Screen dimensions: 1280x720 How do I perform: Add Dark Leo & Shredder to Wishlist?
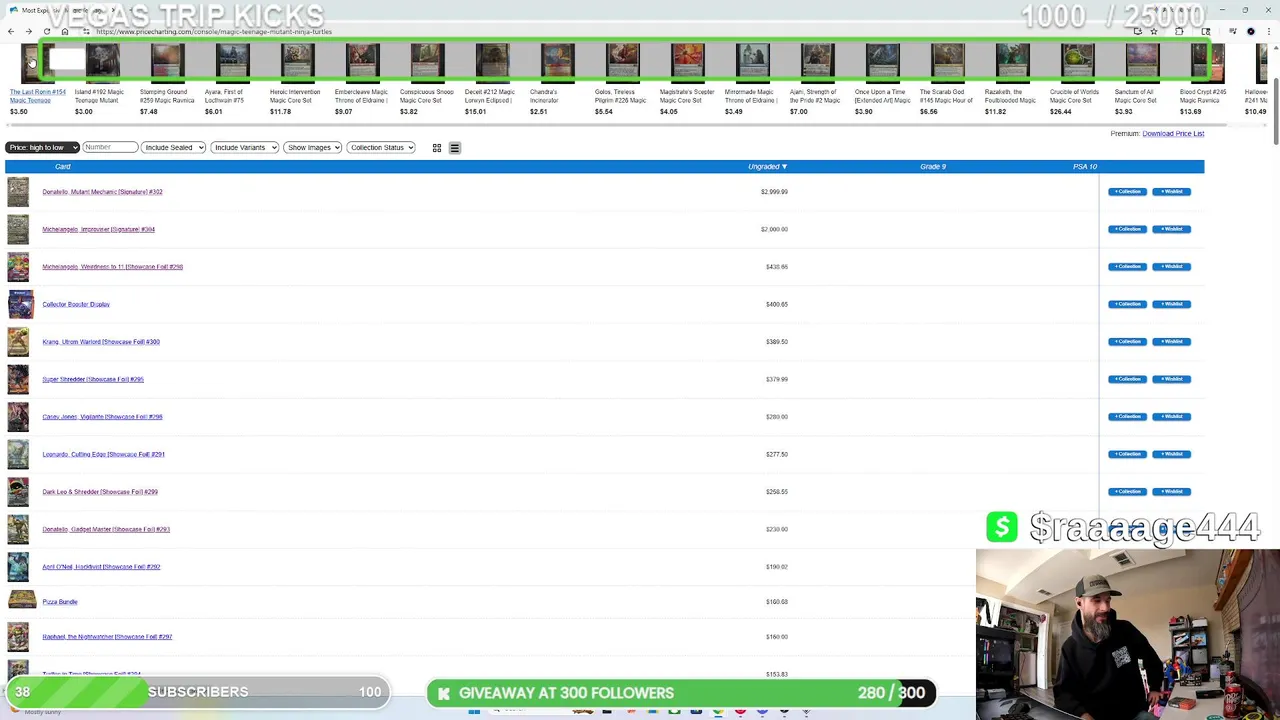click(x=1171, y=492)
